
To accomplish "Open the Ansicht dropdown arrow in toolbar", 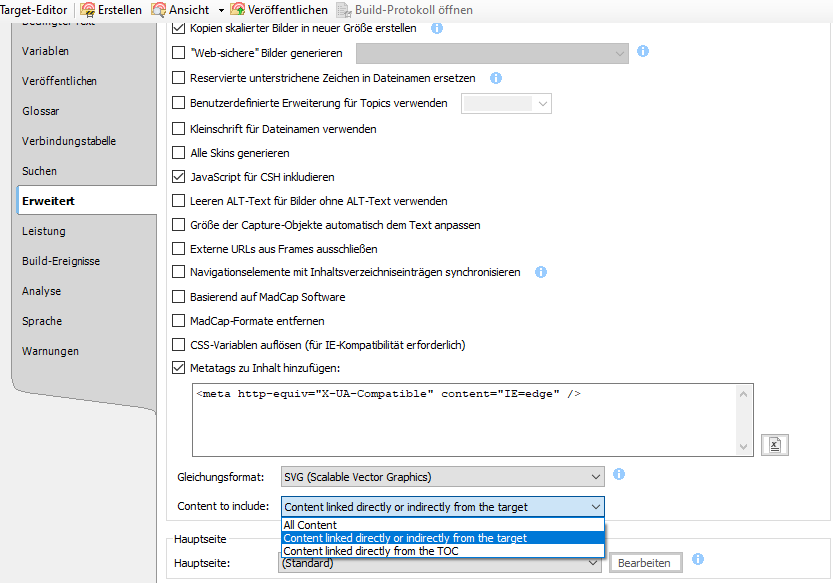I will click(221, 10).
